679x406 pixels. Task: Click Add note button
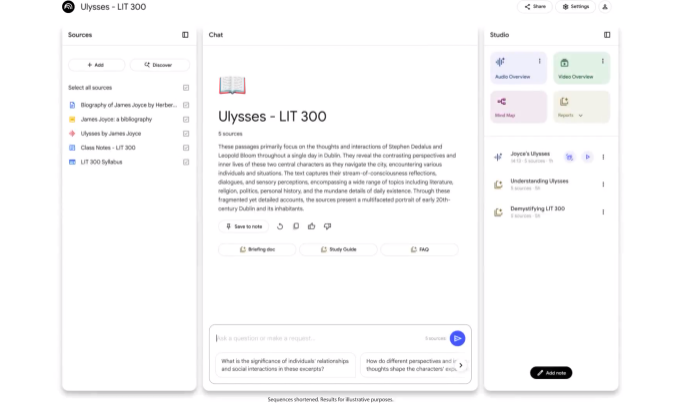pyautogui.click(x=551, y=373)
